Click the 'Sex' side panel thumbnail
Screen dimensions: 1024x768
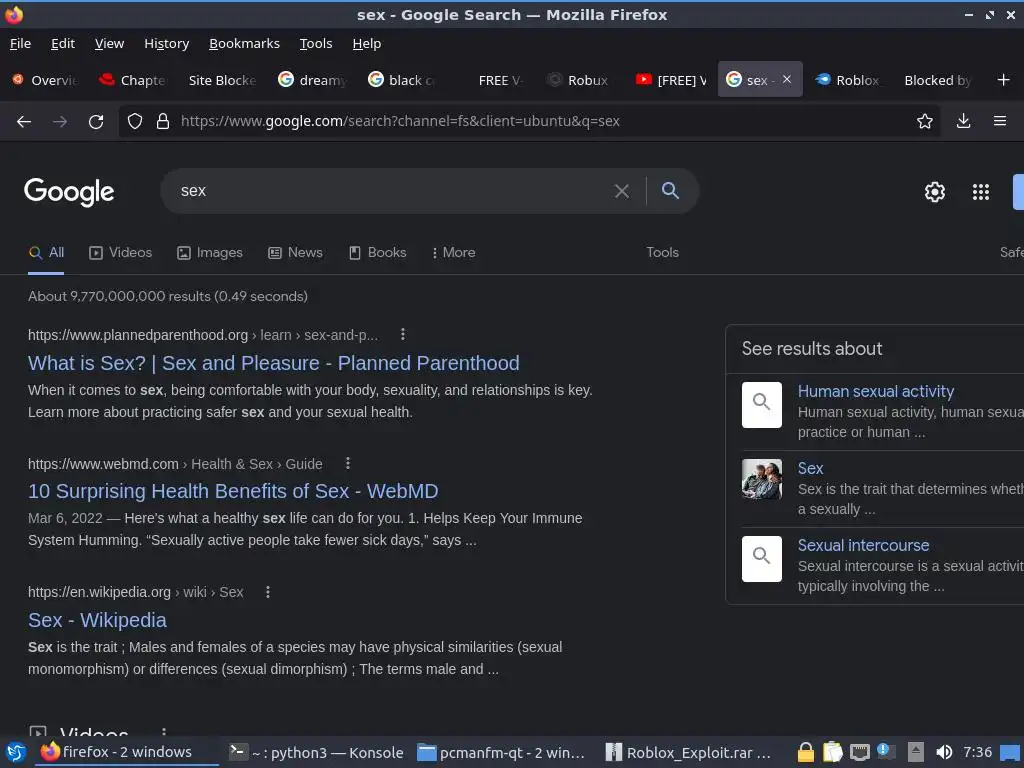tap(761, 479)
